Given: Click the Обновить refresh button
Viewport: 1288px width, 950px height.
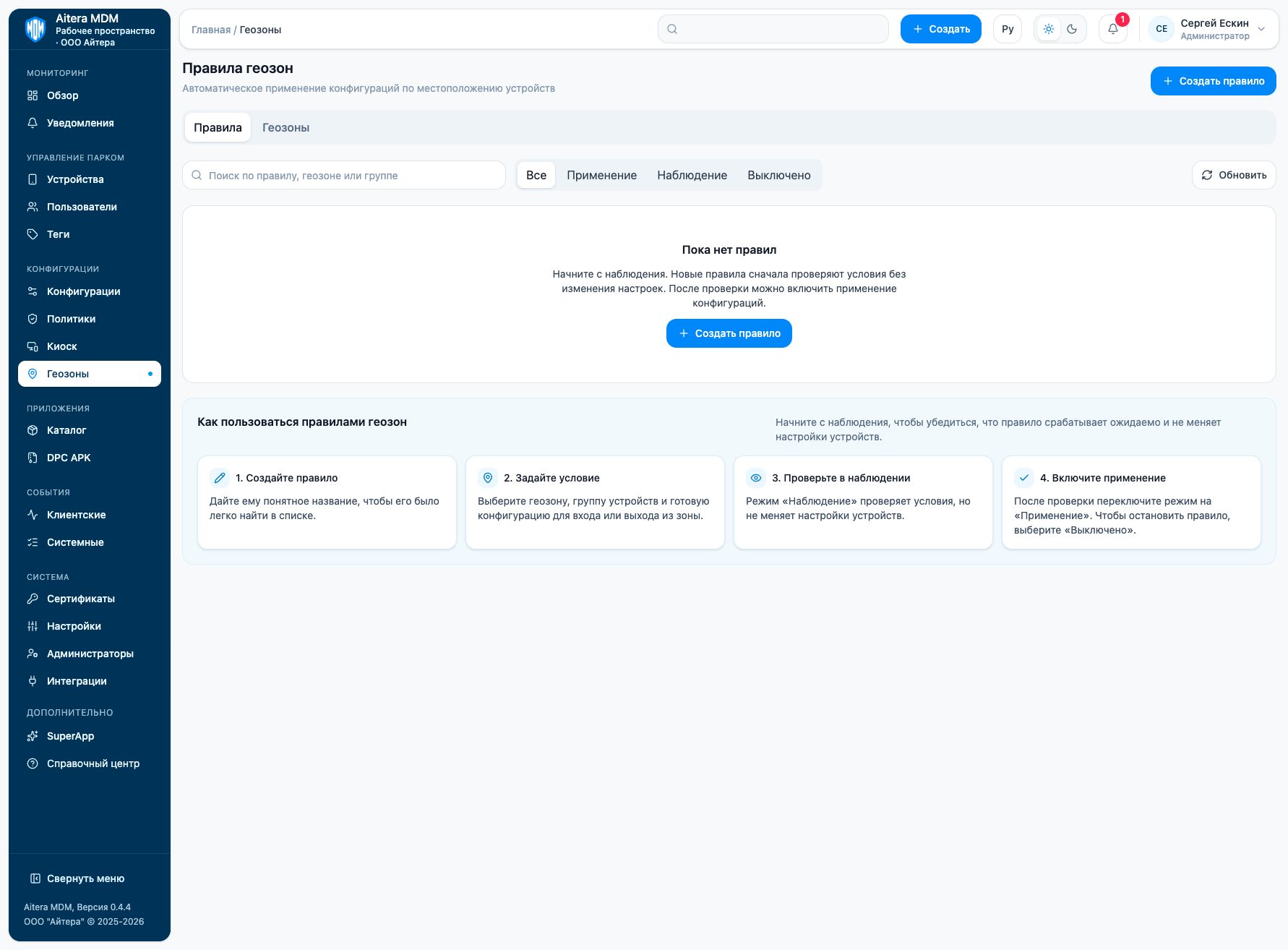Looking at the screenshot, I should click(x=1234, y=175).
